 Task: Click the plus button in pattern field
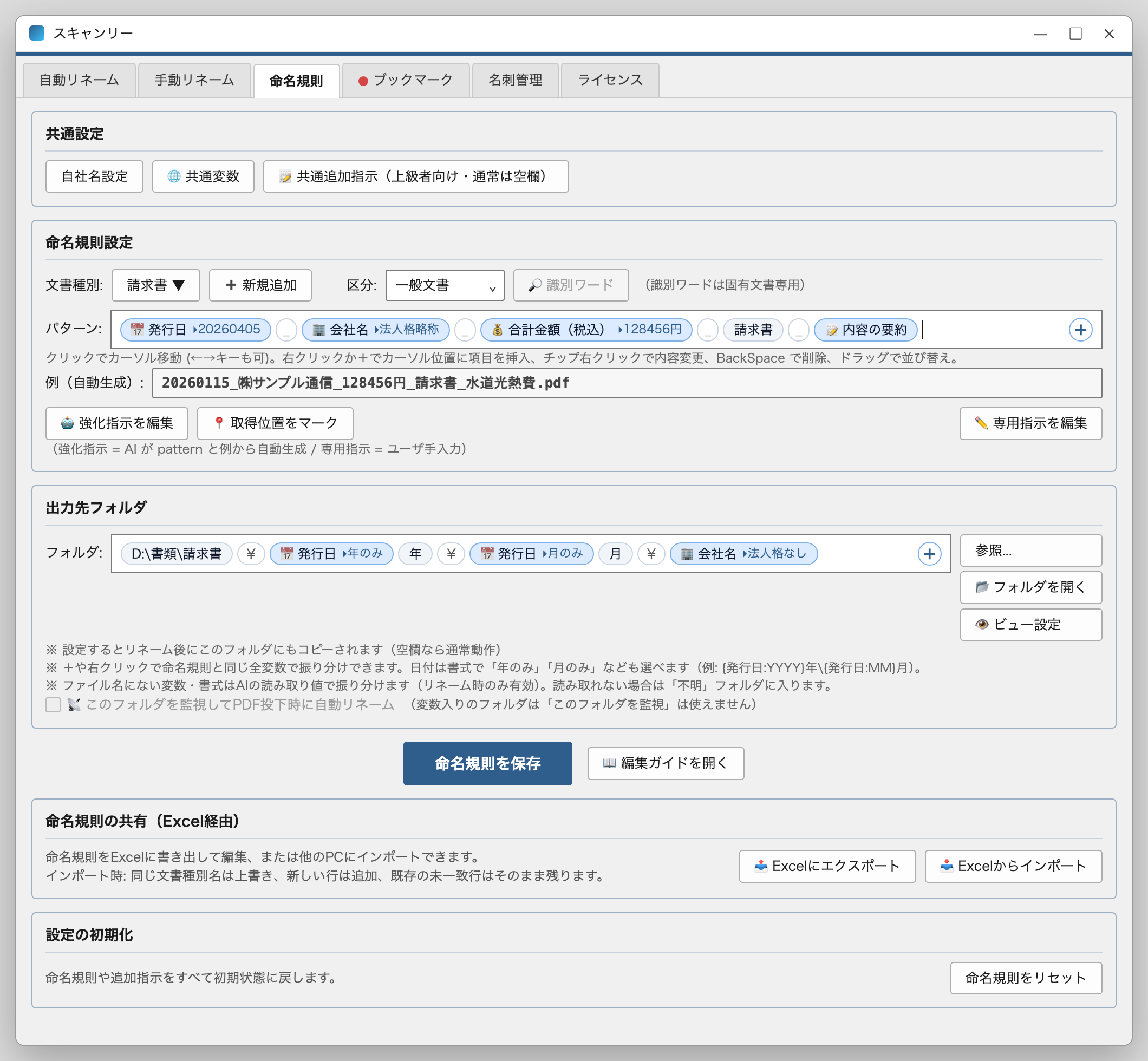1081,330
